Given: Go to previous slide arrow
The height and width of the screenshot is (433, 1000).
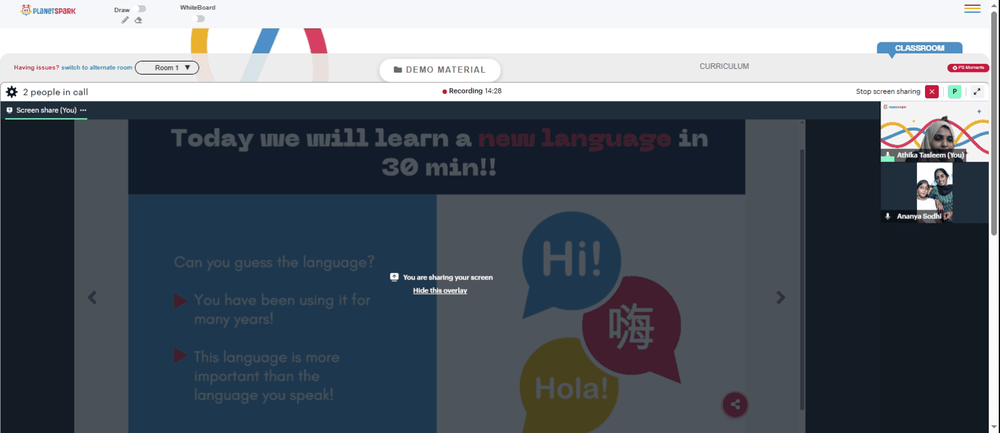Looking at the screenshot, I should (x=92, y=297).
